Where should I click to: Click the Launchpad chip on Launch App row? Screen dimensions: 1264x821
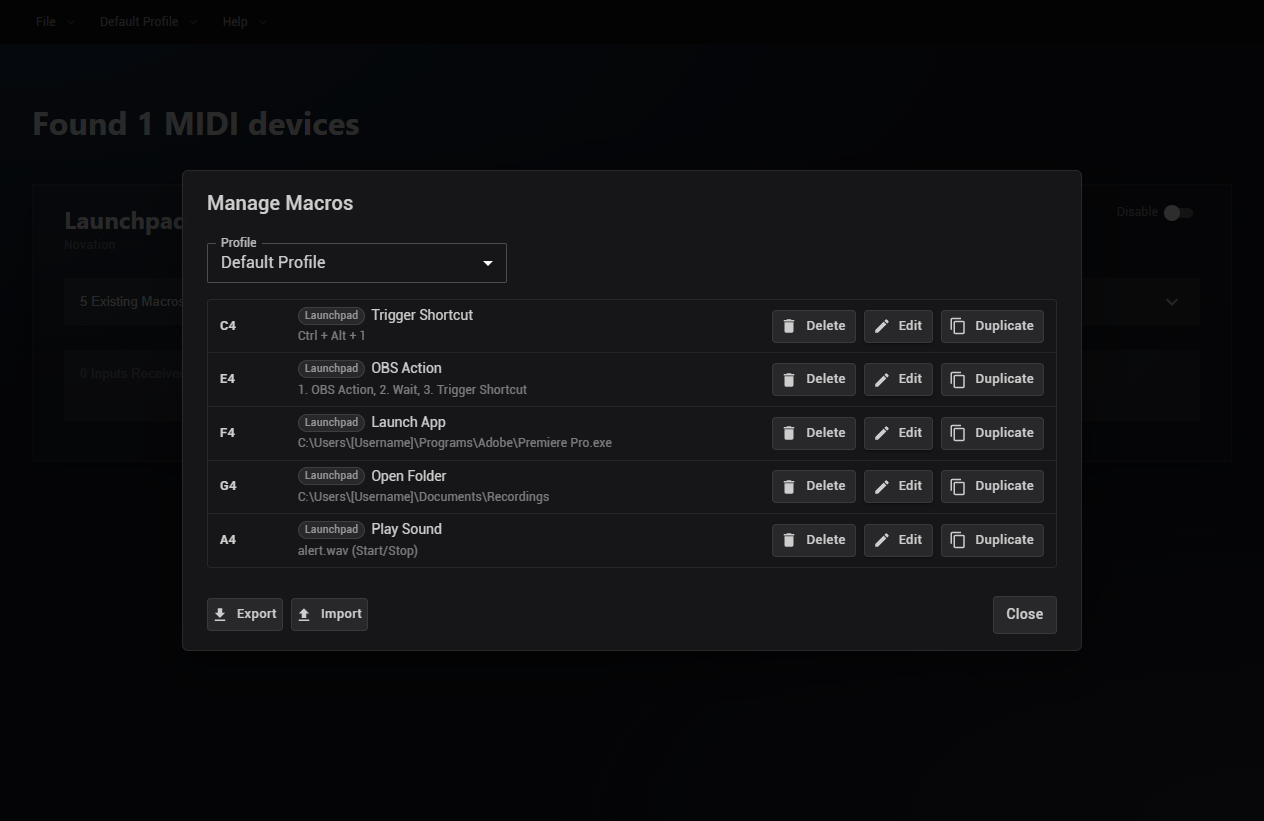[x=331, y=422]
